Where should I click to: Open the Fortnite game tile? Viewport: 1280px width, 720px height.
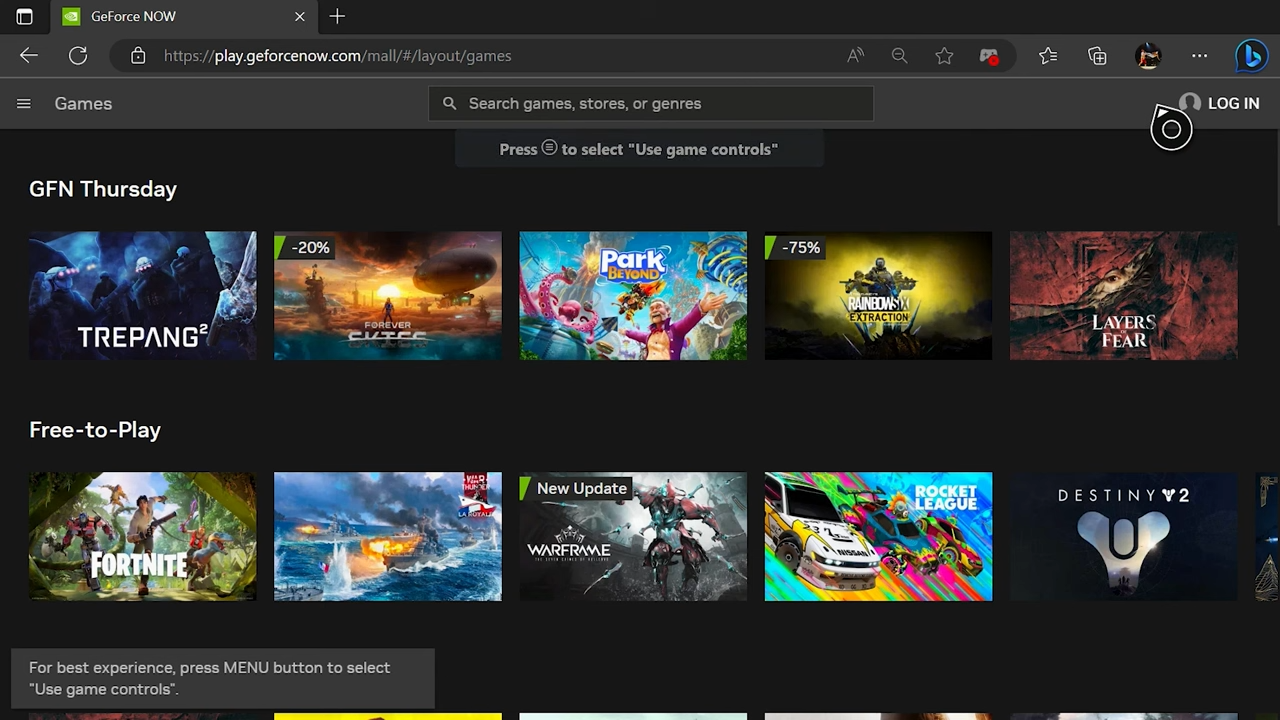click(x=143, y=537)
